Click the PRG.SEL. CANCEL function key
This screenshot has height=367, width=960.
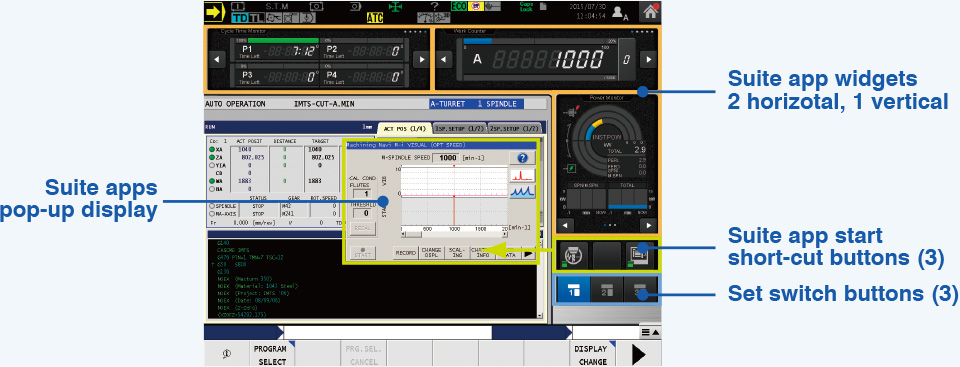364,354
